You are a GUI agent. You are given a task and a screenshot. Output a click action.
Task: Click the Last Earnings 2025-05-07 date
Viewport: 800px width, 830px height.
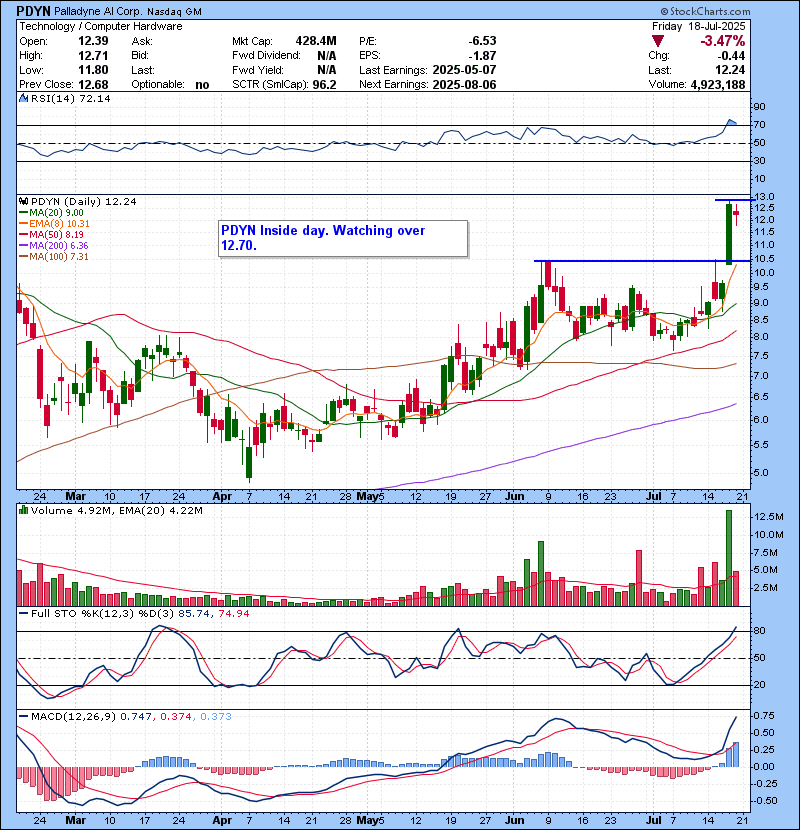[x=464, y=70]
